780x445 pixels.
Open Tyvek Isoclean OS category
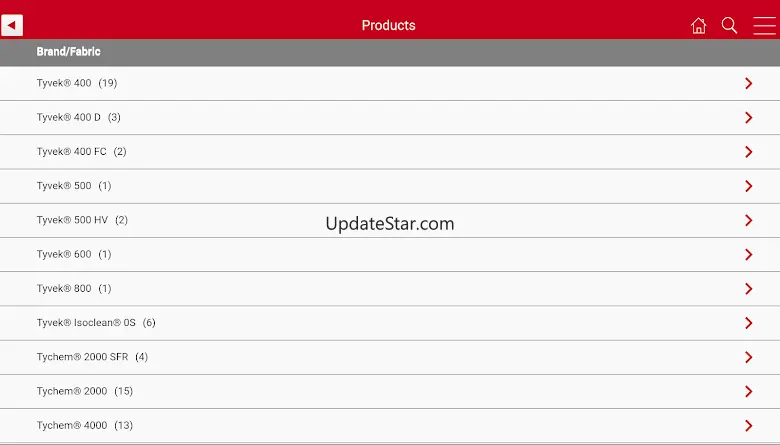[x=390, y=323]
